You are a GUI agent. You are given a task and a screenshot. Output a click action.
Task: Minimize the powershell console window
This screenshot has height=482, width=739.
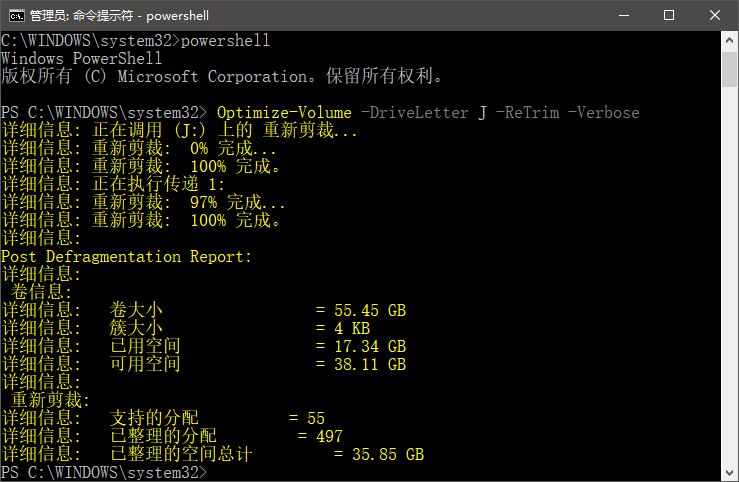(624, 15)
